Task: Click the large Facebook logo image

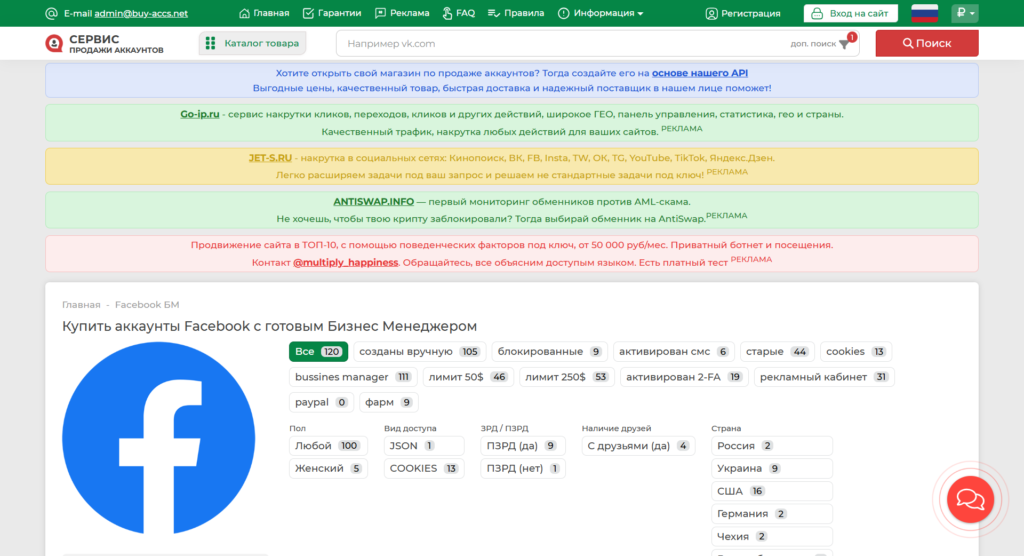Action: tap(159, 438)
